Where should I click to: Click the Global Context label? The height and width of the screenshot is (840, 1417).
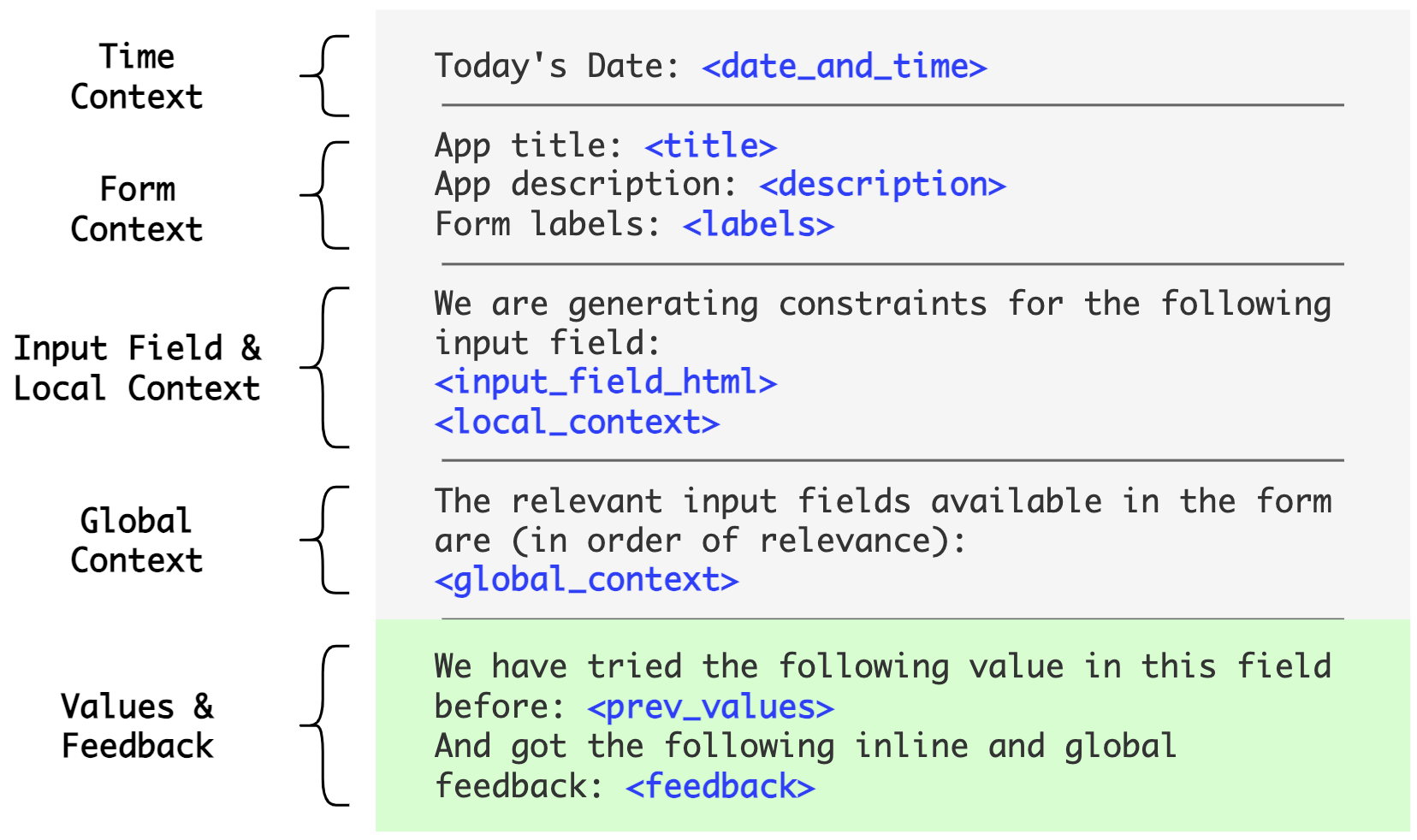pos(137,541)
